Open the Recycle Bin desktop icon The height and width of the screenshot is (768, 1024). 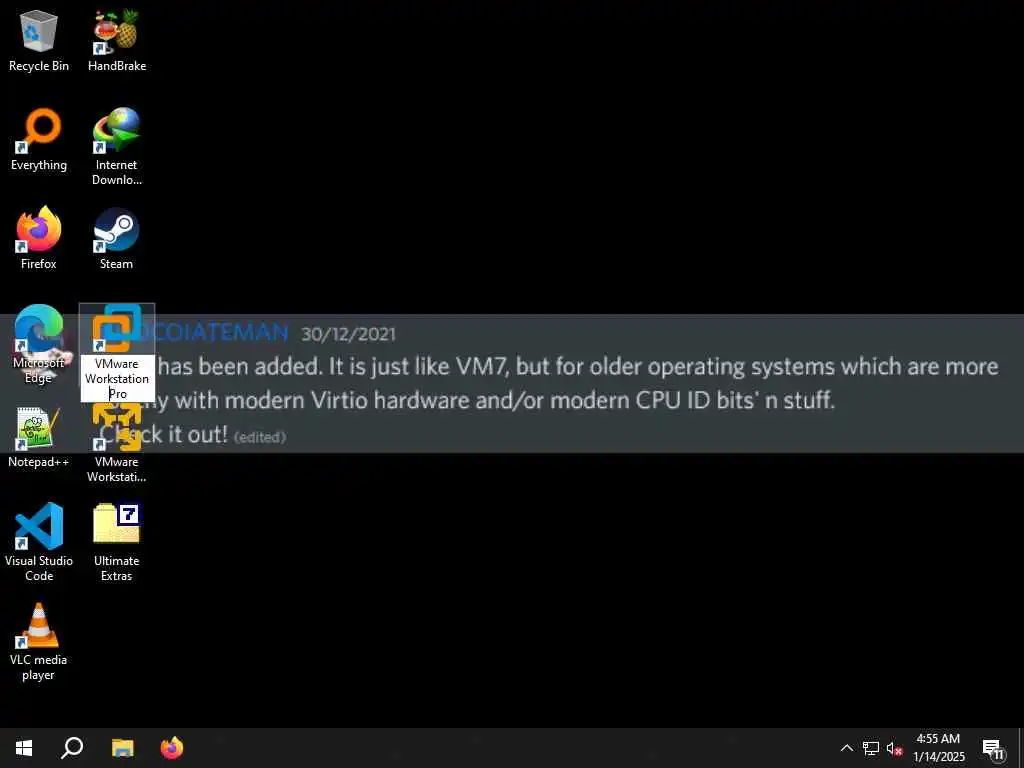coord(39,40)
